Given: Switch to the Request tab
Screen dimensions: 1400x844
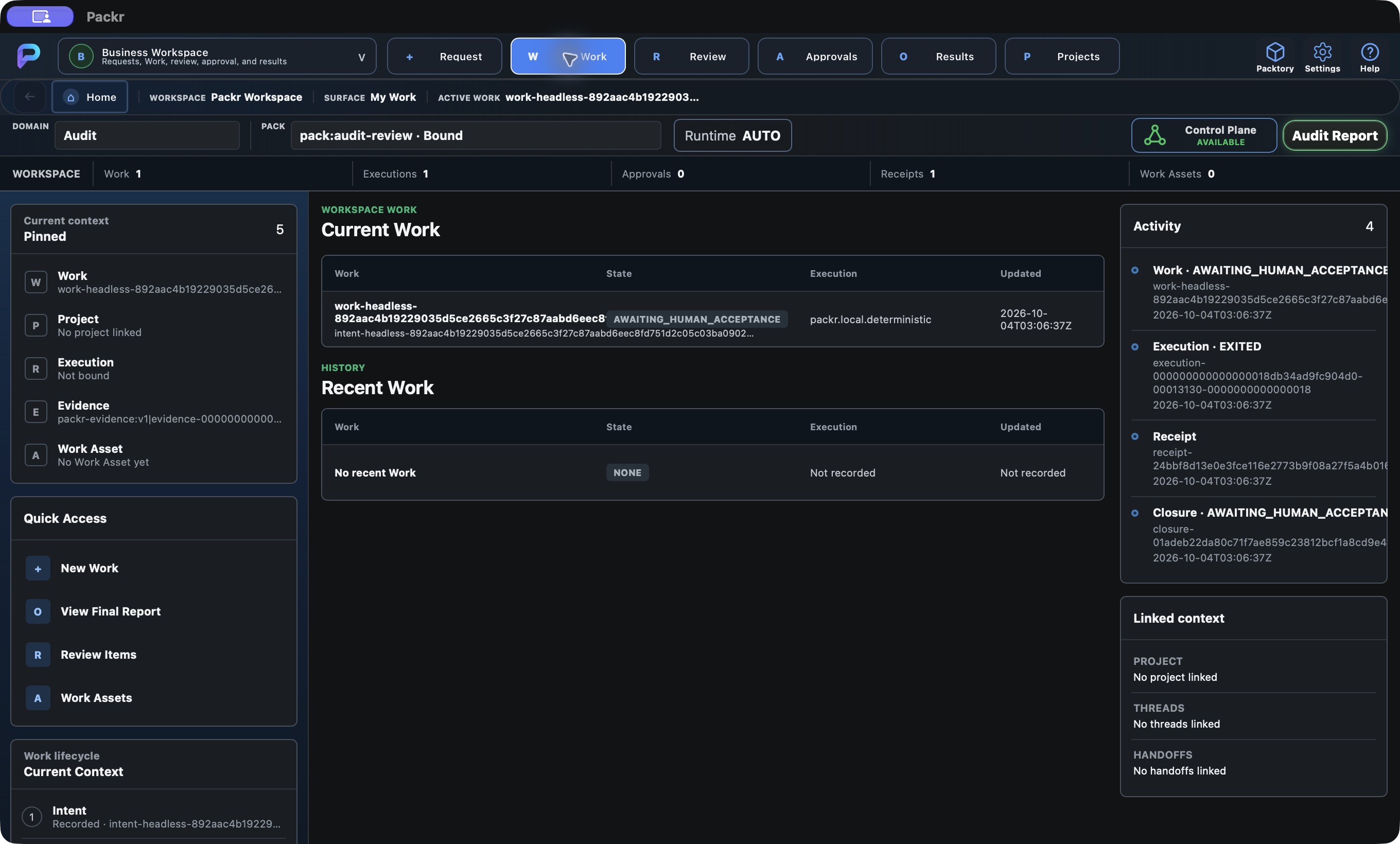Looking at the screenshot, I should (x=444, y=56).
